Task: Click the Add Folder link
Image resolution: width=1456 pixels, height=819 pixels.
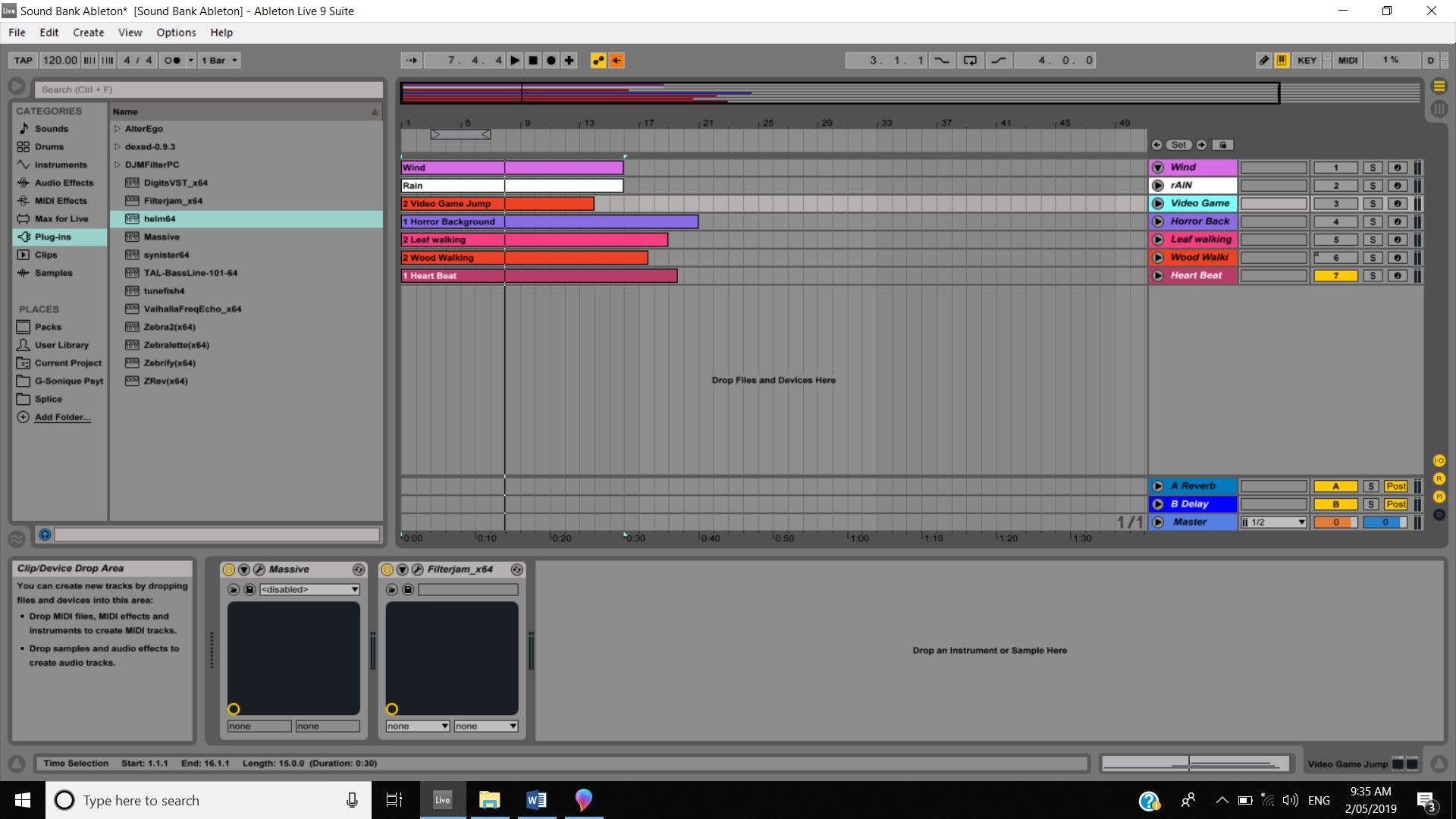Action: tap(62, 417)
